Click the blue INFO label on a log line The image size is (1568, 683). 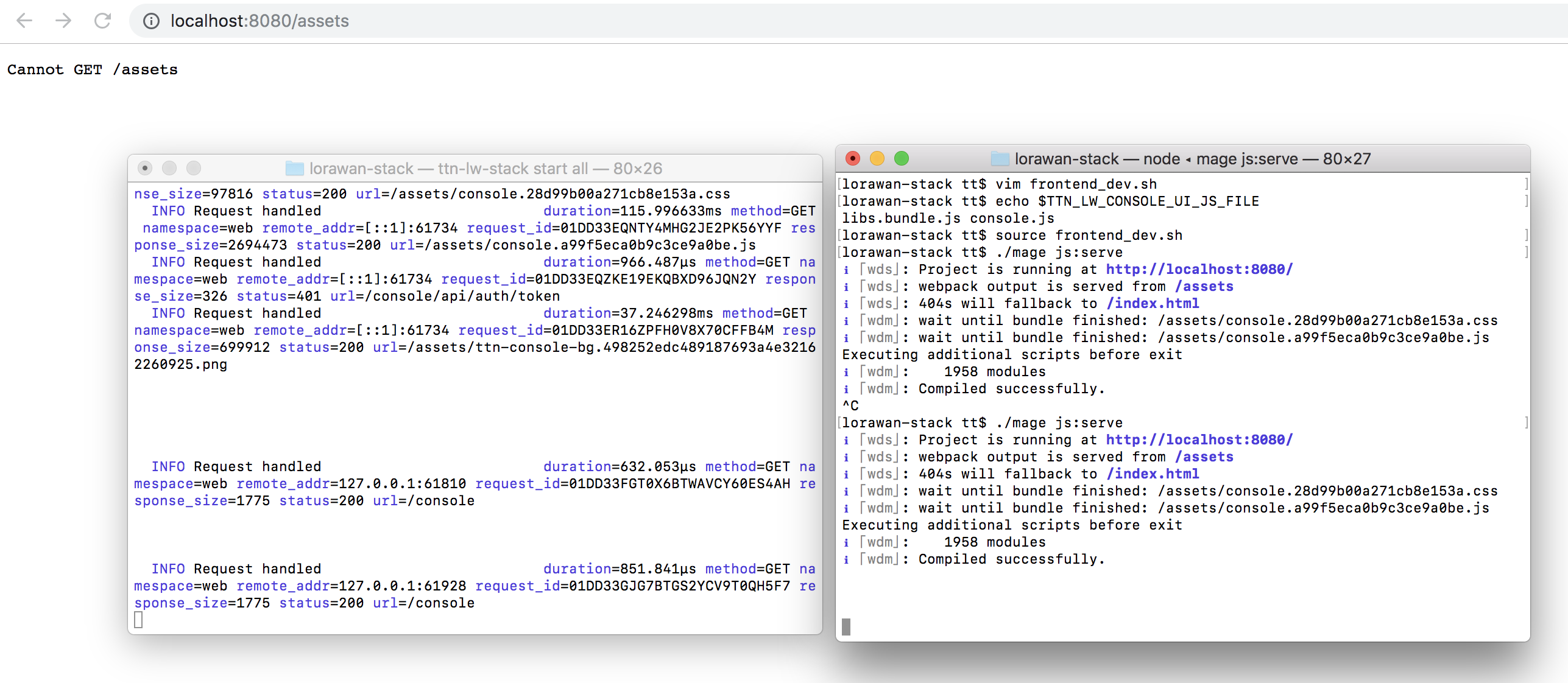(168, 211)
